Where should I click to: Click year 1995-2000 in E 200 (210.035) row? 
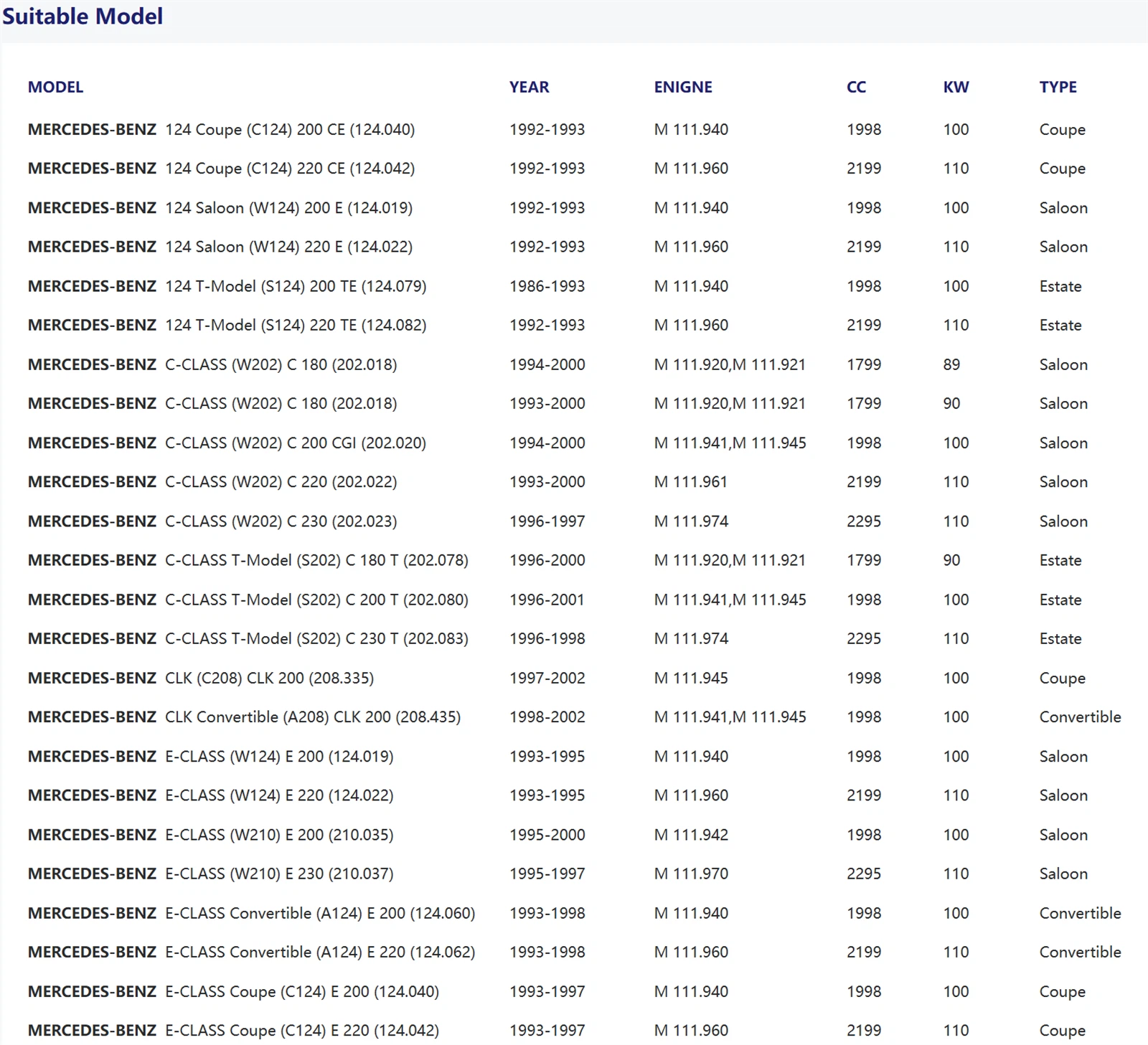[x=547, y=835]
